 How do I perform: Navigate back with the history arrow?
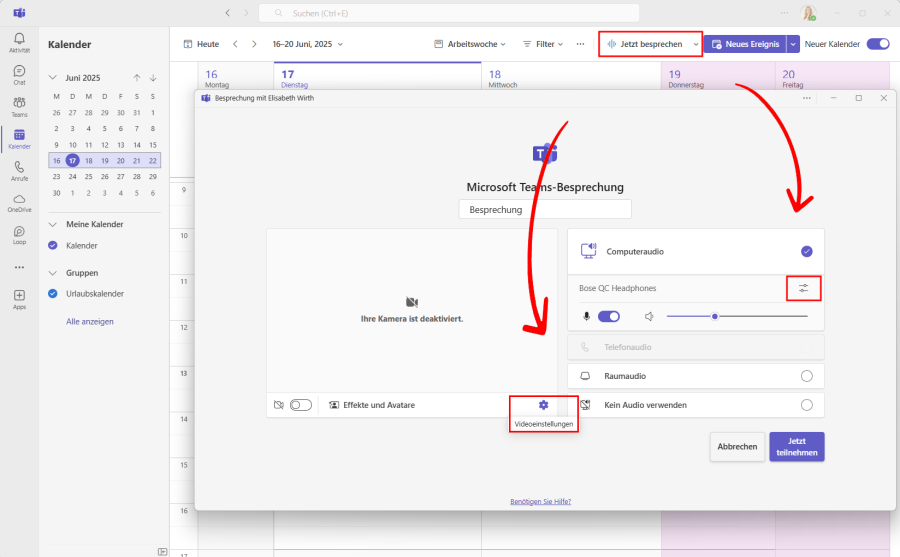[x=228, y=13]
